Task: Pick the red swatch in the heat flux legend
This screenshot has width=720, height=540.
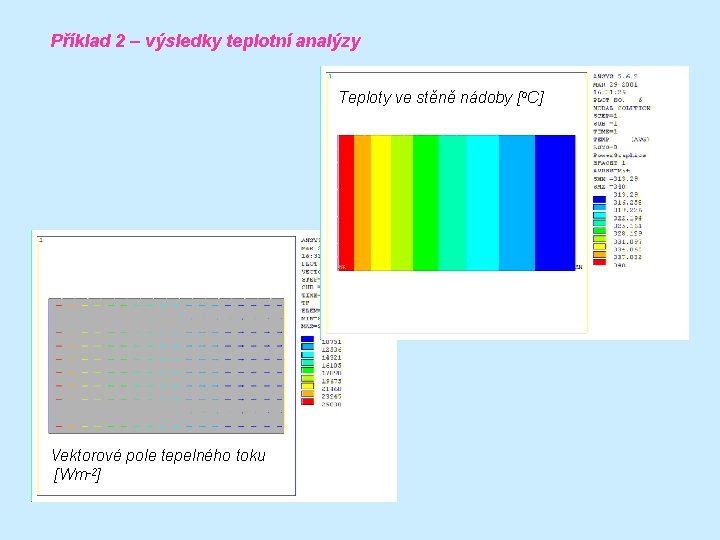Action: tap(307, 402)
